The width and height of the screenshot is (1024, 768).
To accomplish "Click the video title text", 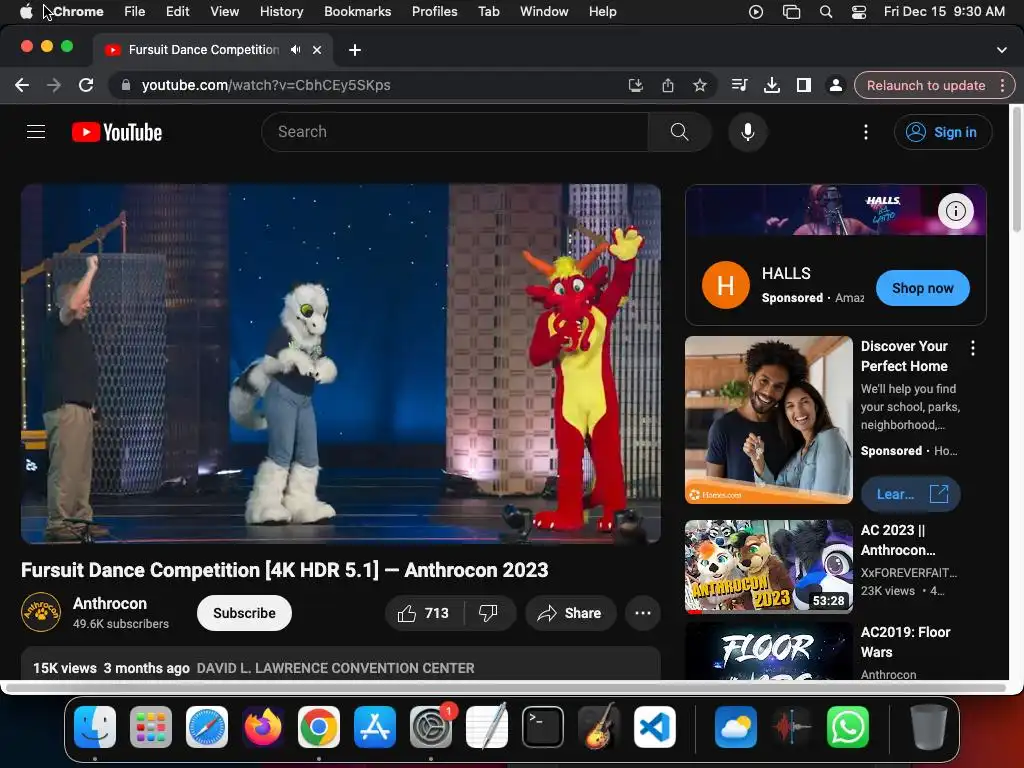I will (x=285, y=570).
